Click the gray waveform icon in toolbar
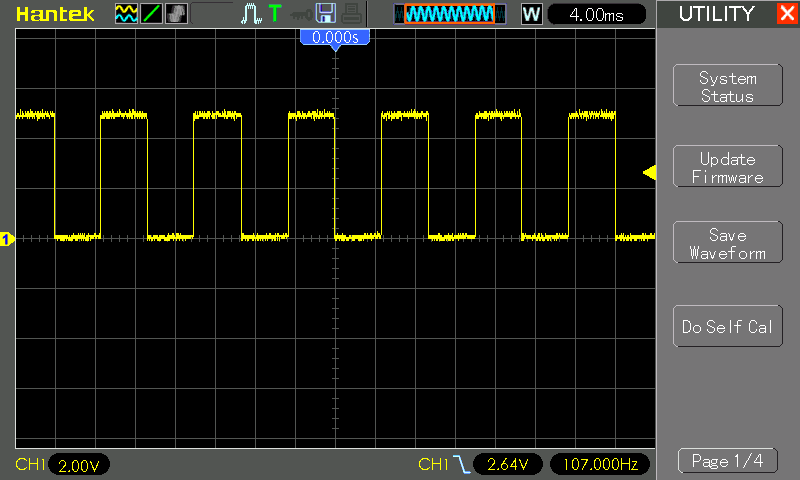This screenshot has width=800, height=480. pyautogui.click(x=176, y=14)
